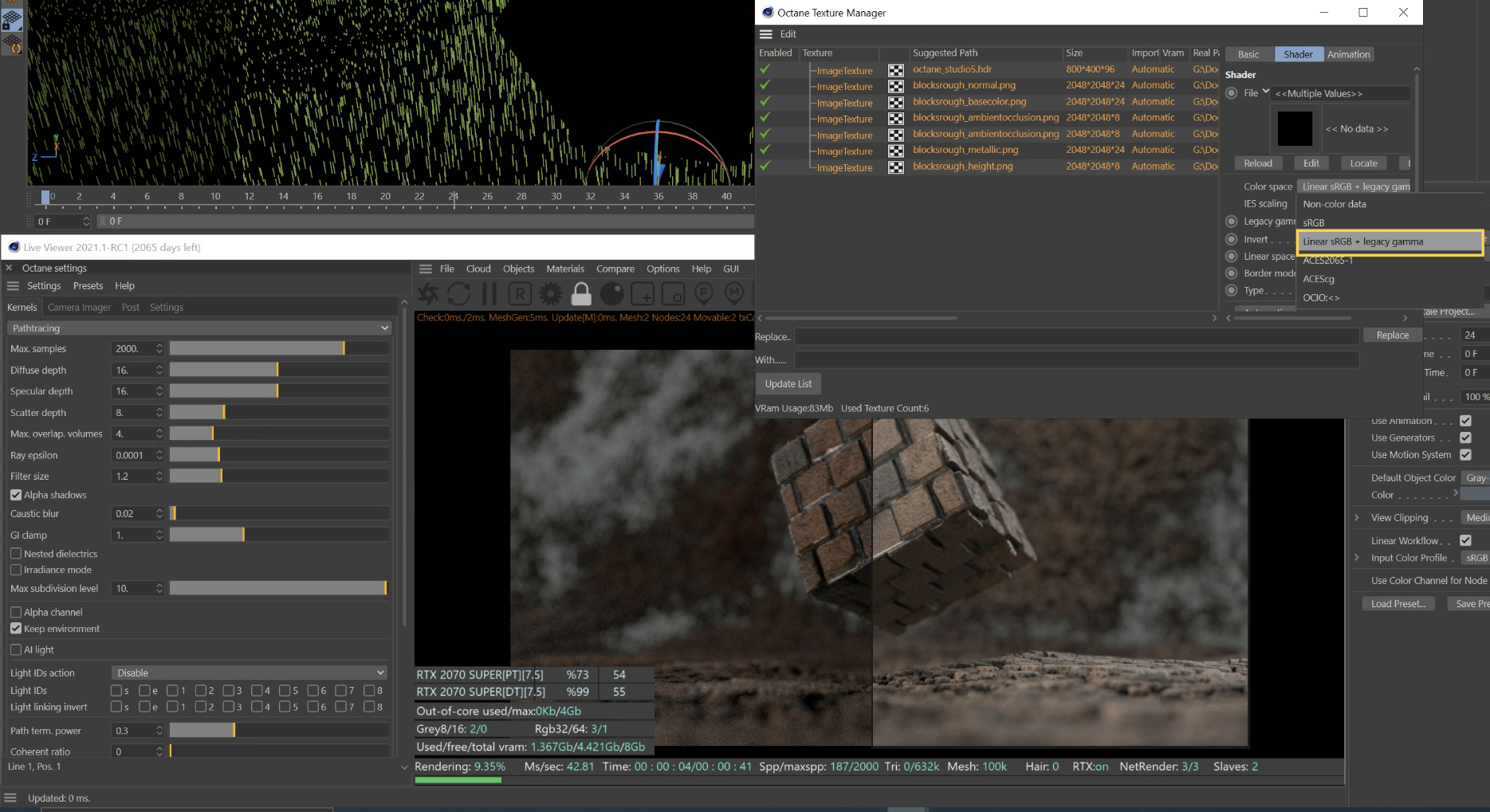
Task: Open the Light IDs action Disable dropdown
Action: (250, 673)
